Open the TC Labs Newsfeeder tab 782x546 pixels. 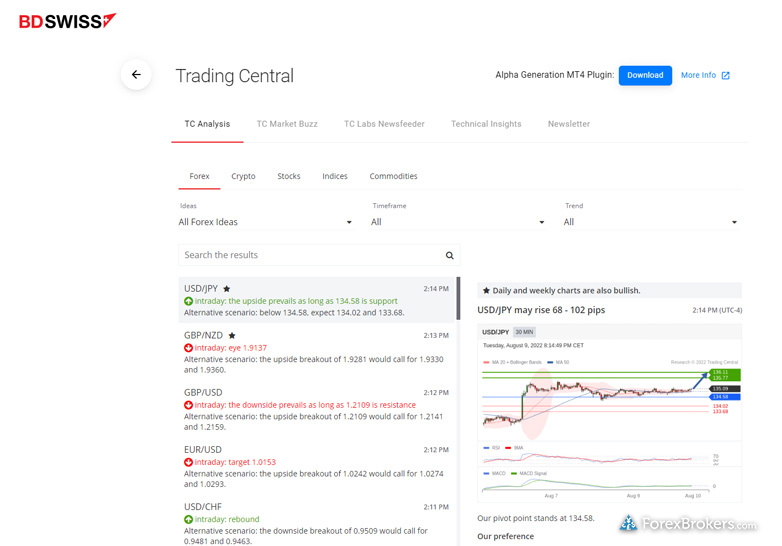coord(384,124)
